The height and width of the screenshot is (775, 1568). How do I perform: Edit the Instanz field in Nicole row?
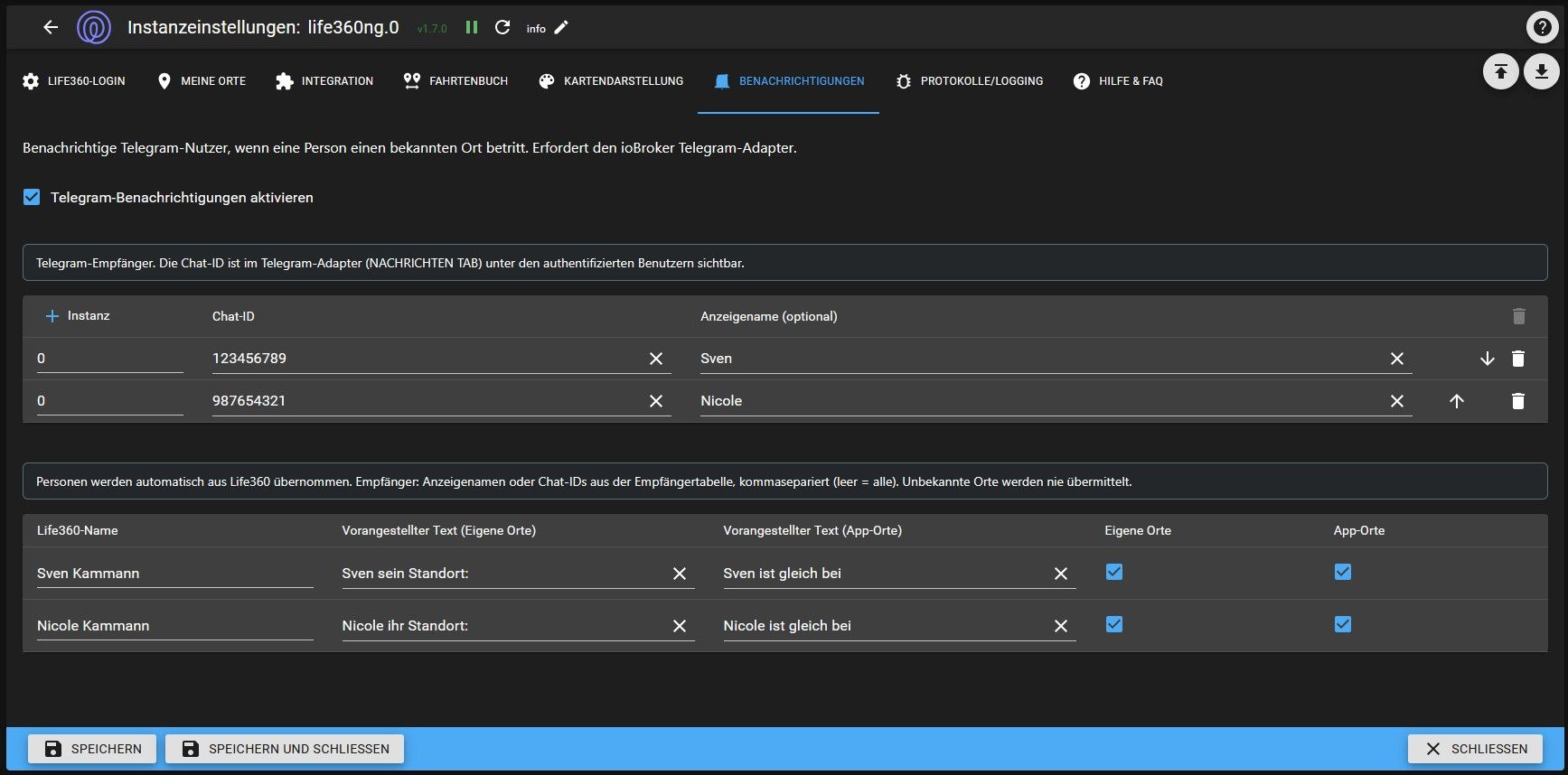click(110, 401)
